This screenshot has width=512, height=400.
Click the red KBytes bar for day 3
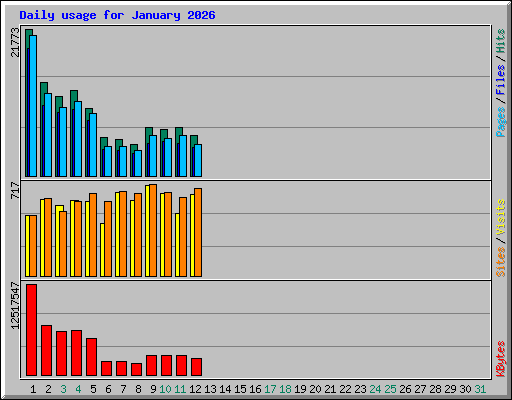click(x=61, y=353)
